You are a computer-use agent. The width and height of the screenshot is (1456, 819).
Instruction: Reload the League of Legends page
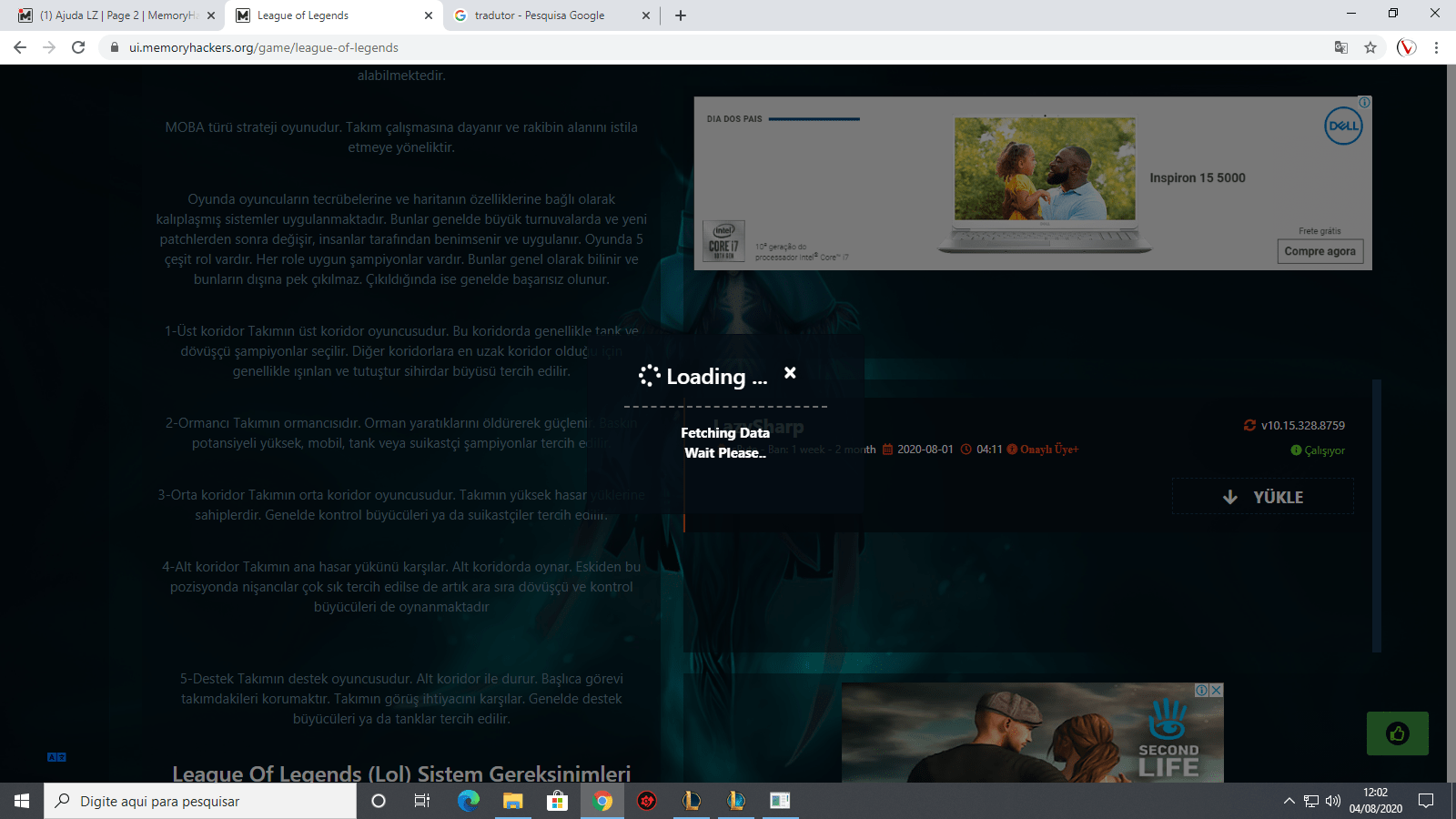click(78, 47)
